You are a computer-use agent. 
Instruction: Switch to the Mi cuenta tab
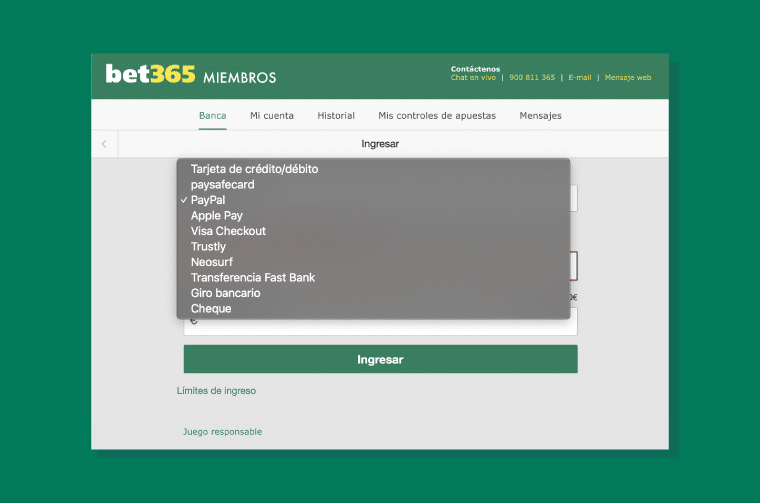[271, 116]
